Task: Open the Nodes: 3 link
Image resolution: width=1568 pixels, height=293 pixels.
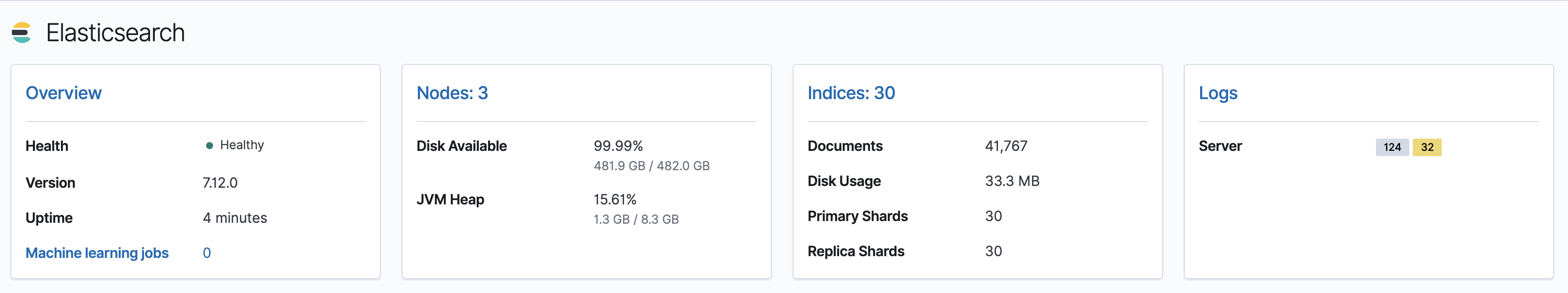Action: pyautogui.click(x=452, y=93)
